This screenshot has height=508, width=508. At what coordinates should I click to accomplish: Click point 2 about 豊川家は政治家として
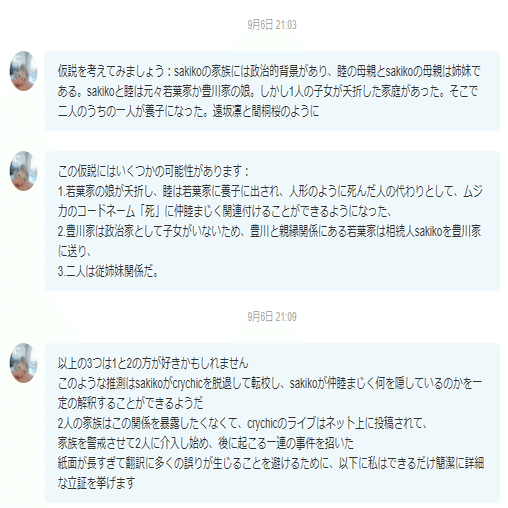tap(269, 231)
